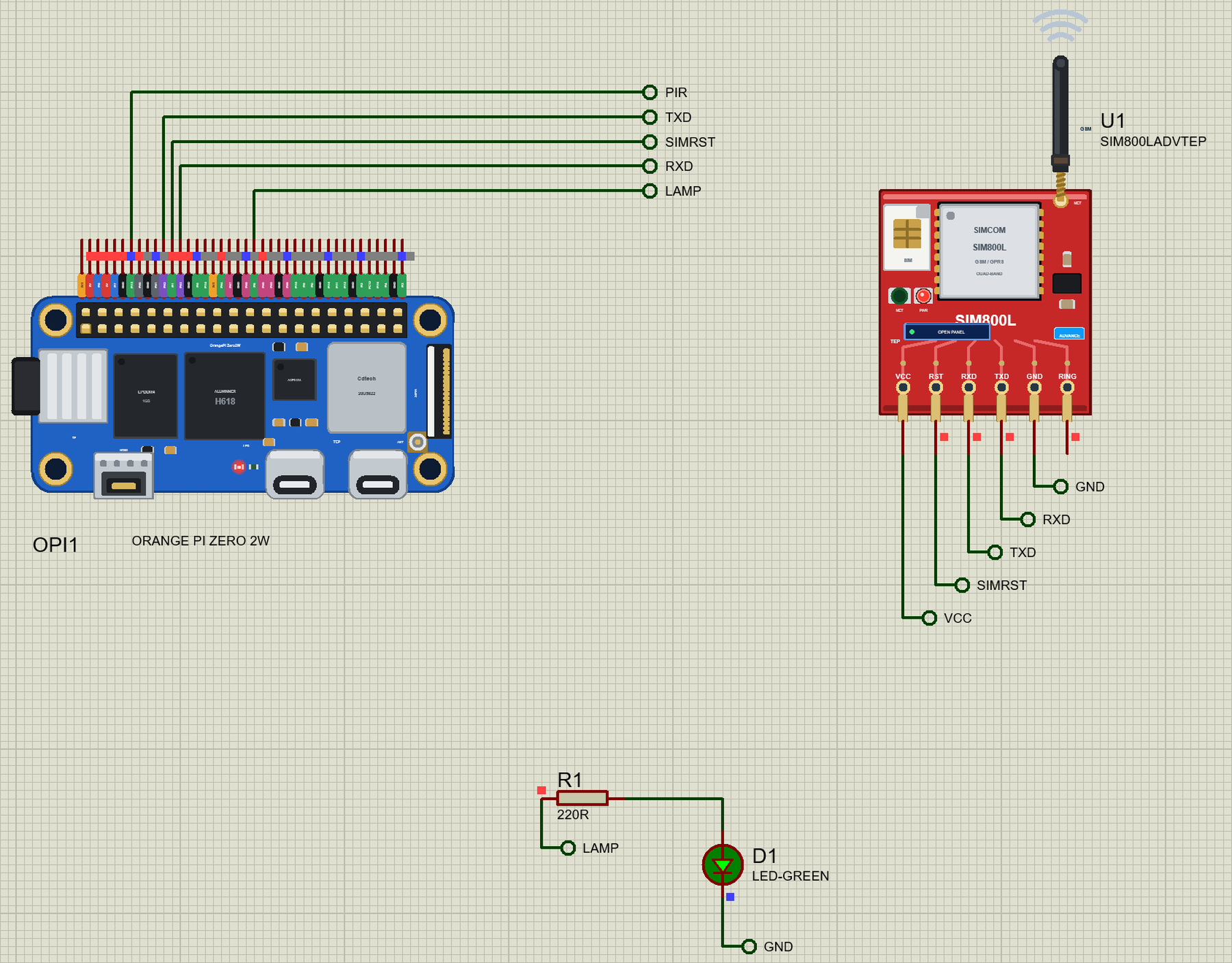Select the PIR net terminal

(x=650, y=92)
